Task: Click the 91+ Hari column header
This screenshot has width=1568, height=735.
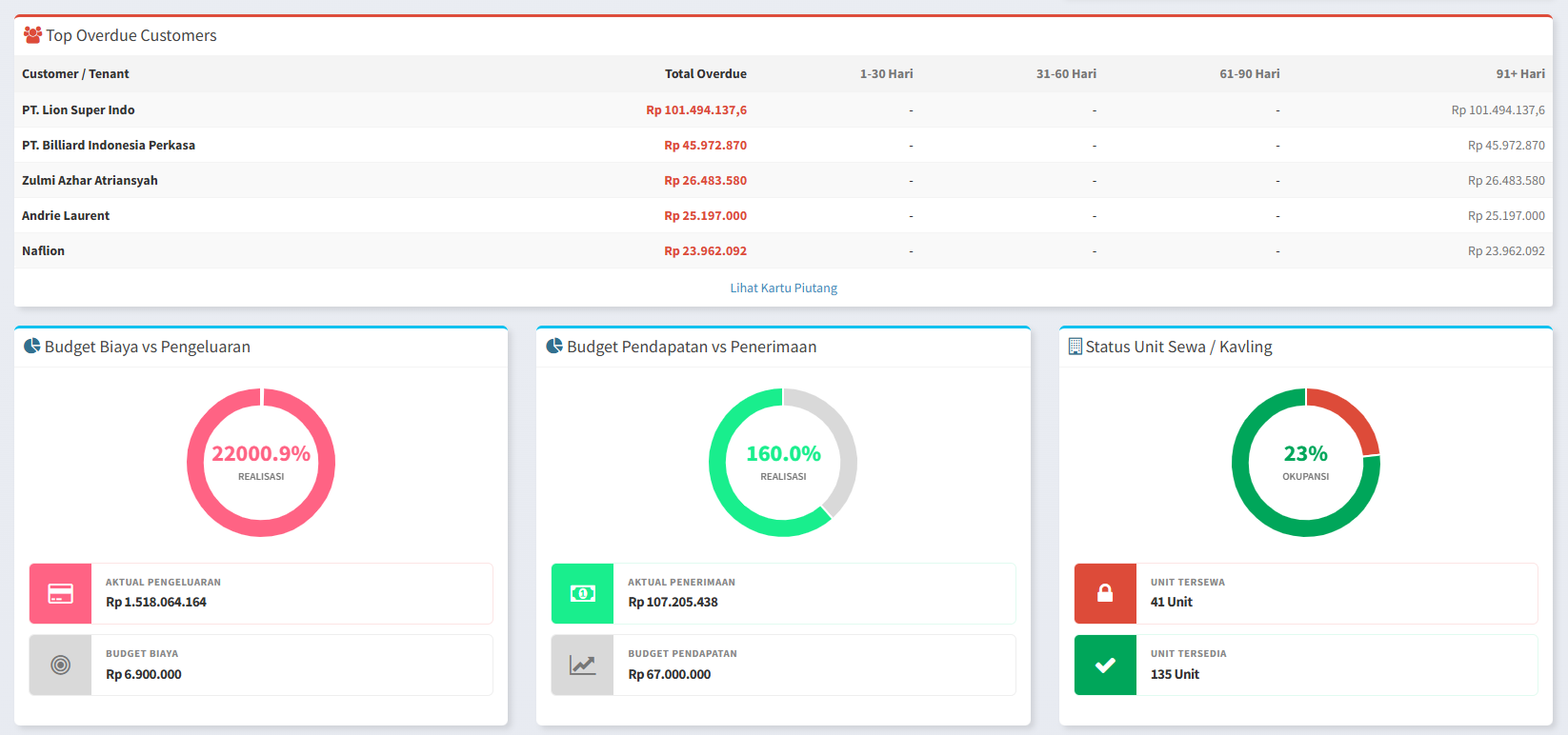Action: click(1519, 74)
